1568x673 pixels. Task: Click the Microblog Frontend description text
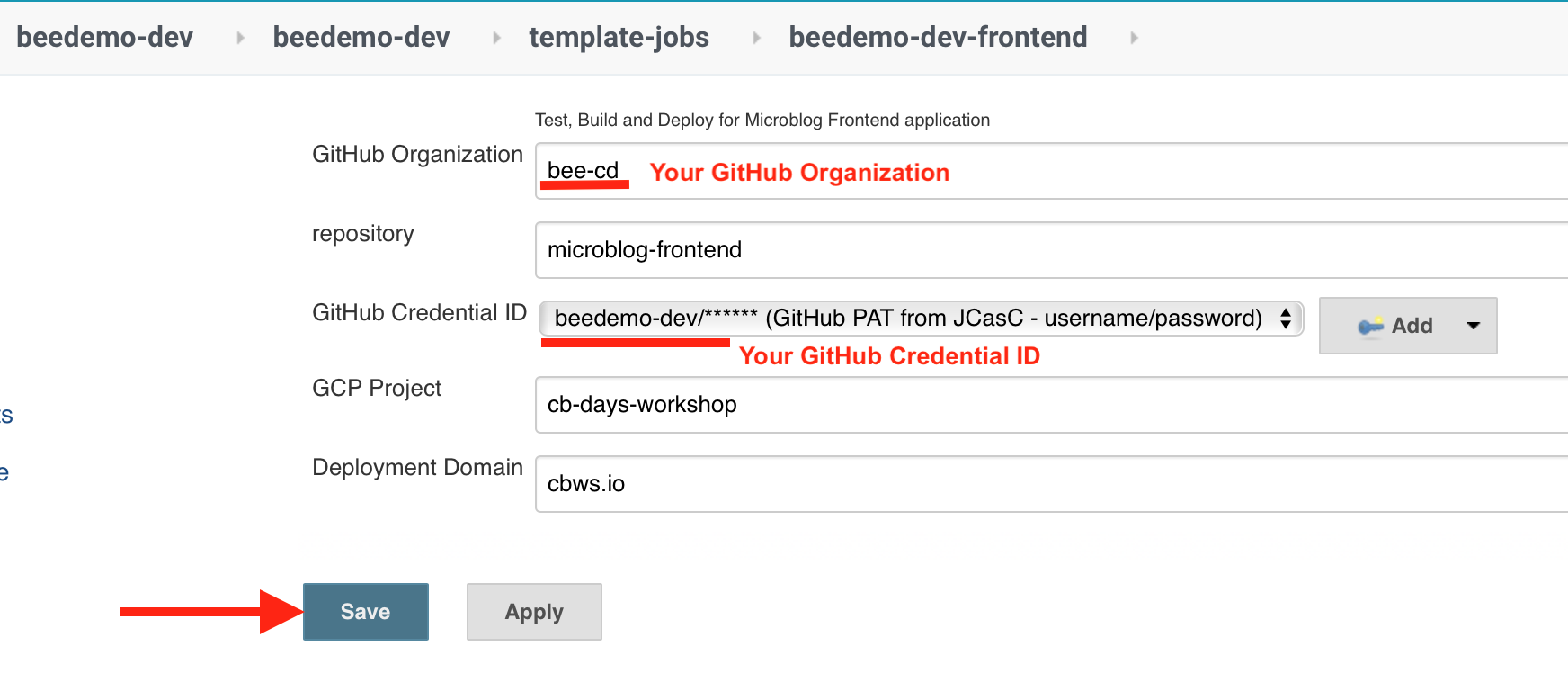(x=762, y=120)
